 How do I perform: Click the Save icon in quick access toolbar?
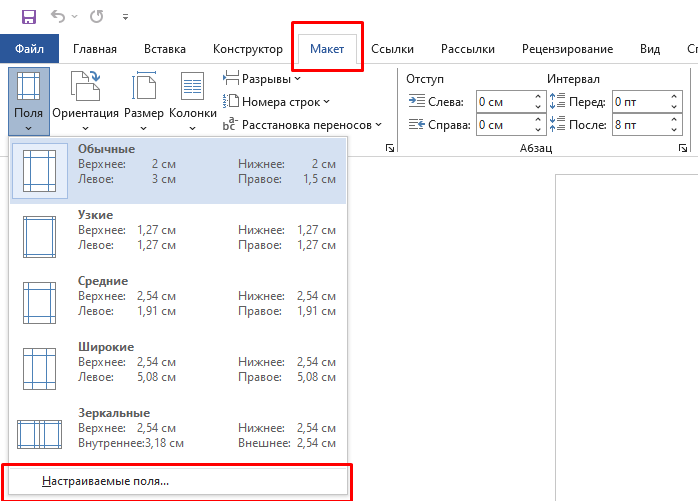point(28,17)
